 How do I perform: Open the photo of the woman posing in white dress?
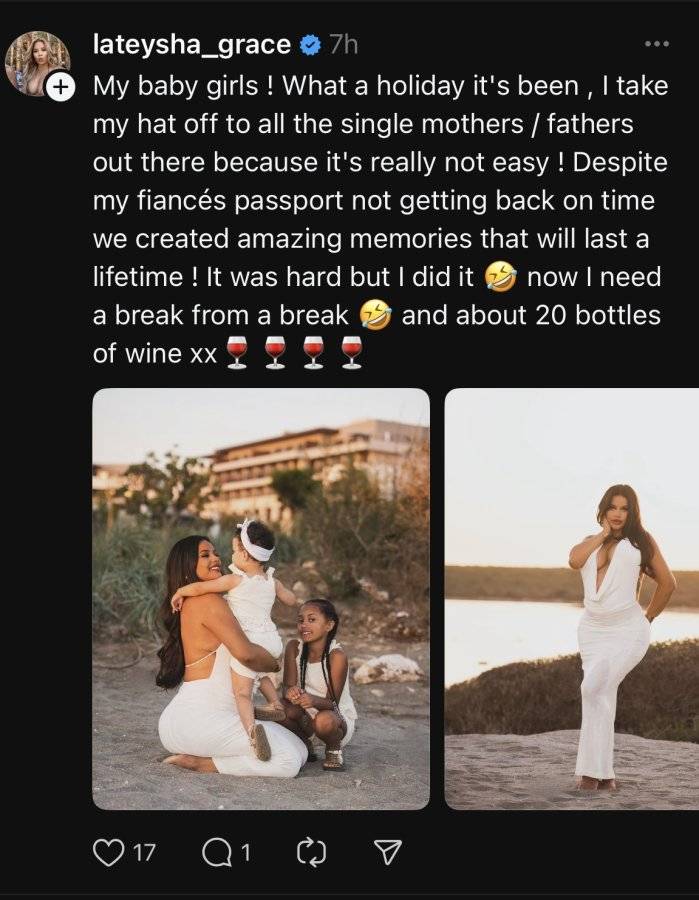pos(572,599)
